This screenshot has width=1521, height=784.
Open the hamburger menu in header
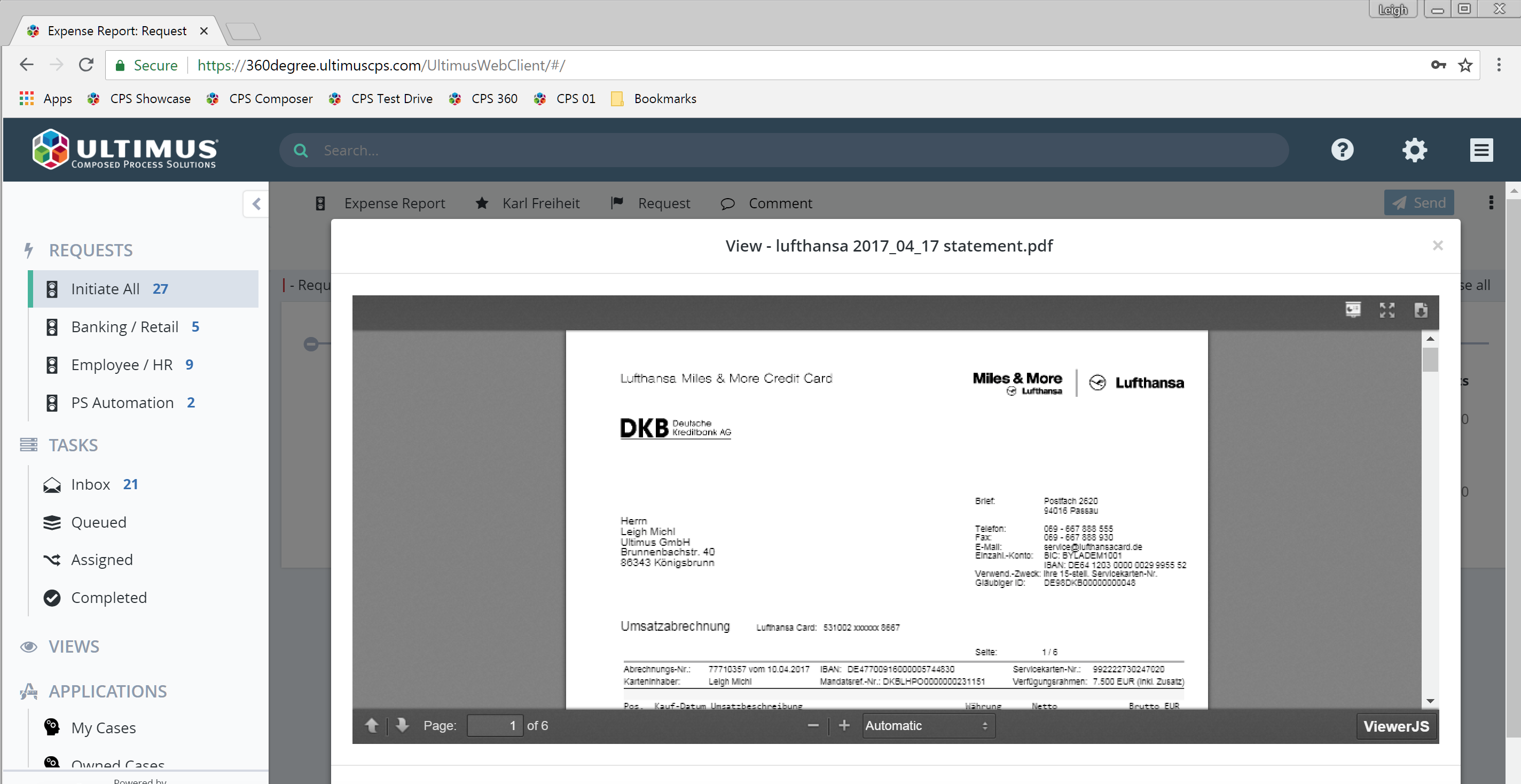1481,150
